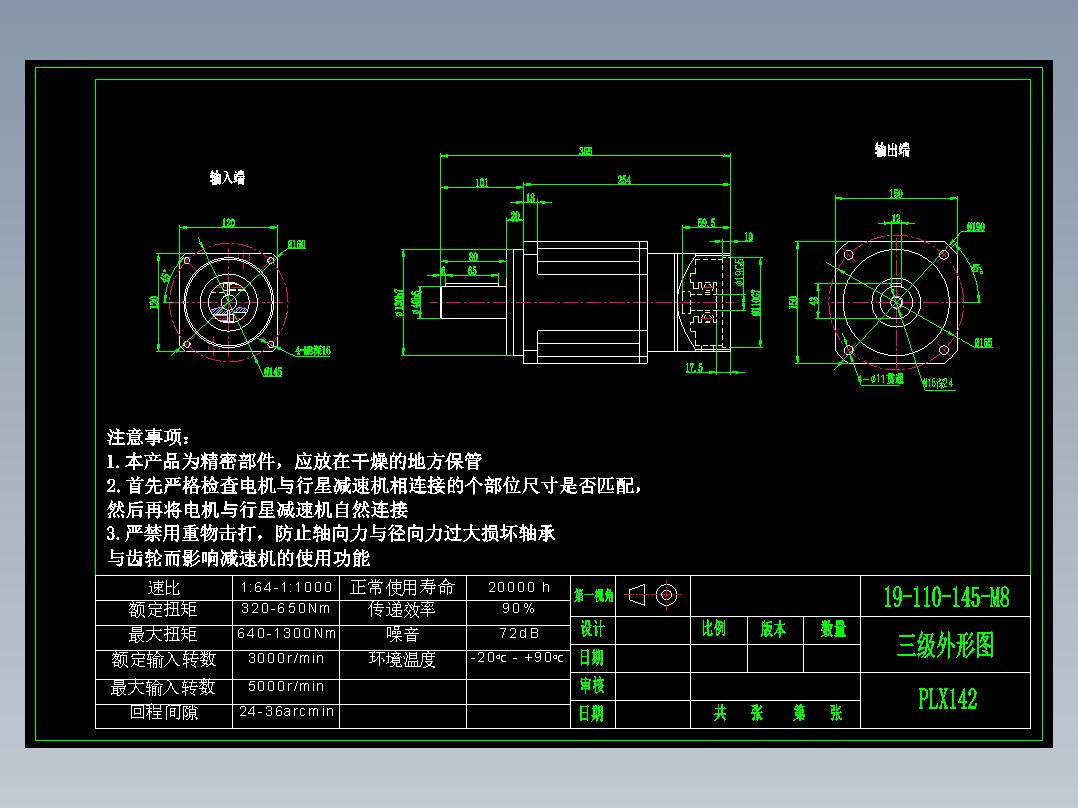This screenshot has width=1078, height=808.
Task: Click the drawing number 19-110-145-M8
Action: click(x=946, y=595)
